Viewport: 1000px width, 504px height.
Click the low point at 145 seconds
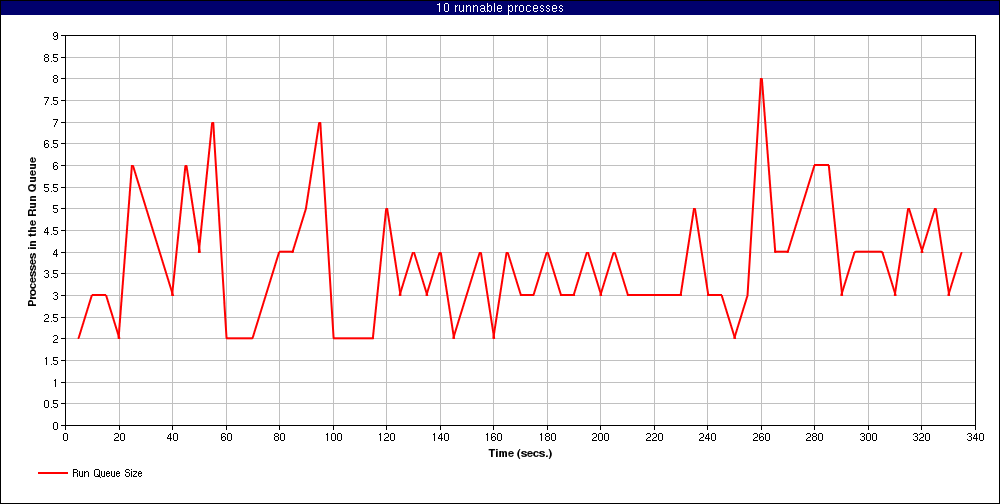click(x=453, y=339)
